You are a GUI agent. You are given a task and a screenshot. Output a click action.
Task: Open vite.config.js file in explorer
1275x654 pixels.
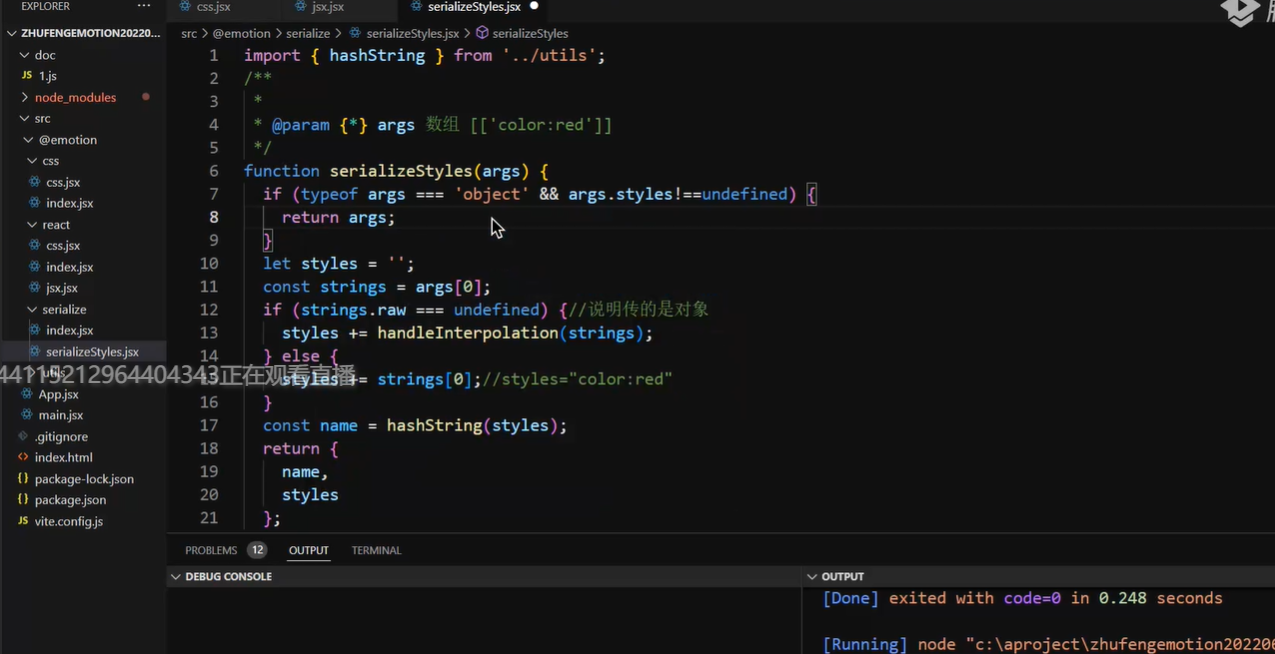[68, 521]
